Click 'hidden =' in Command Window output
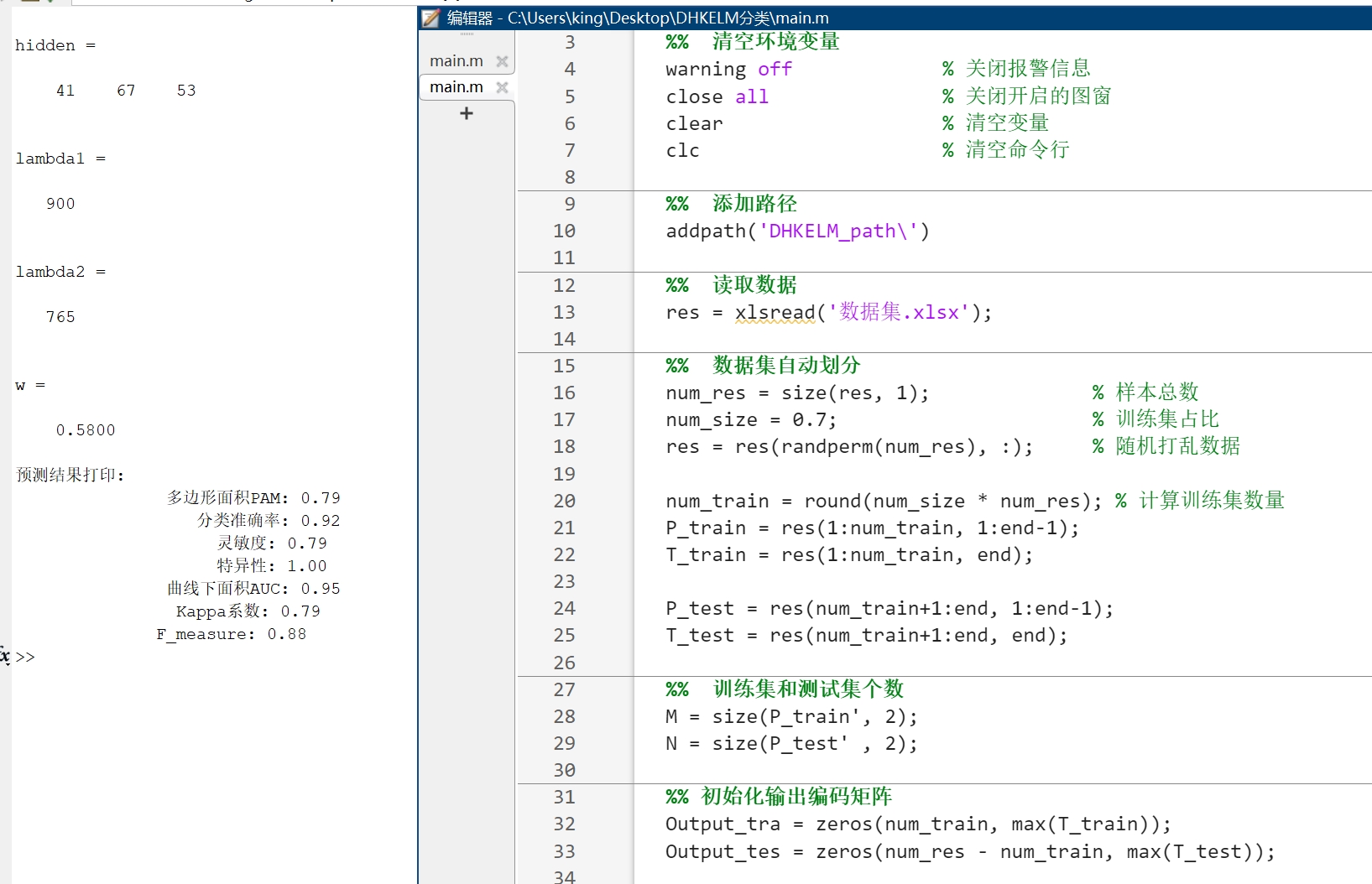This screenshot has width=1372, height=884. tap(55, 45)
